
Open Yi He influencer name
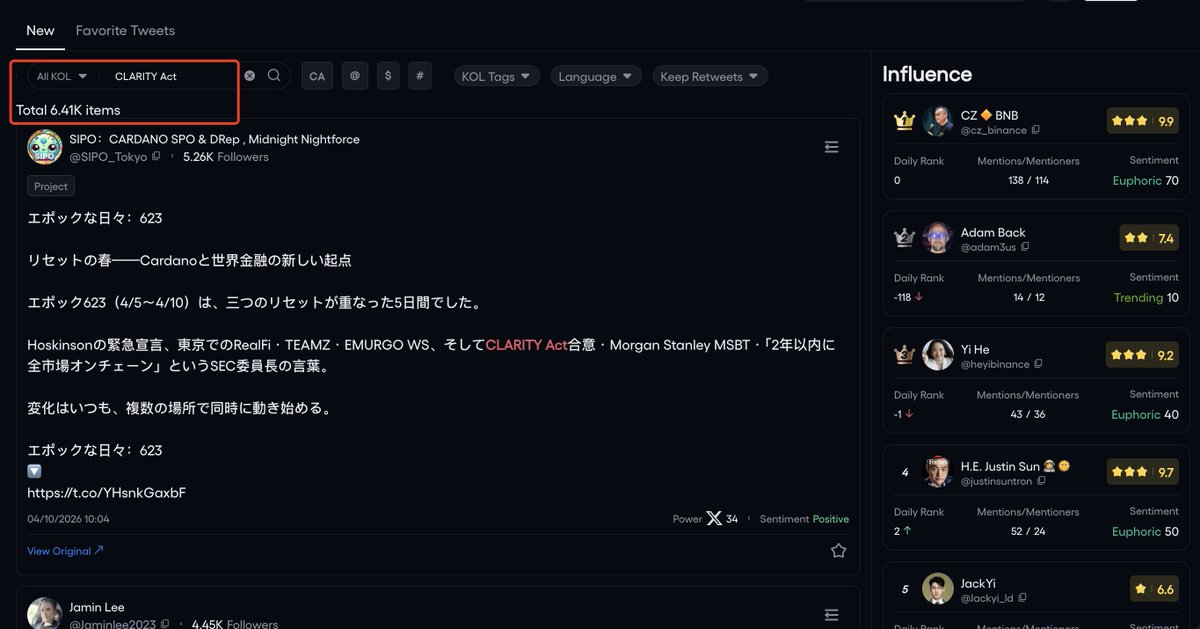point(975,349)
